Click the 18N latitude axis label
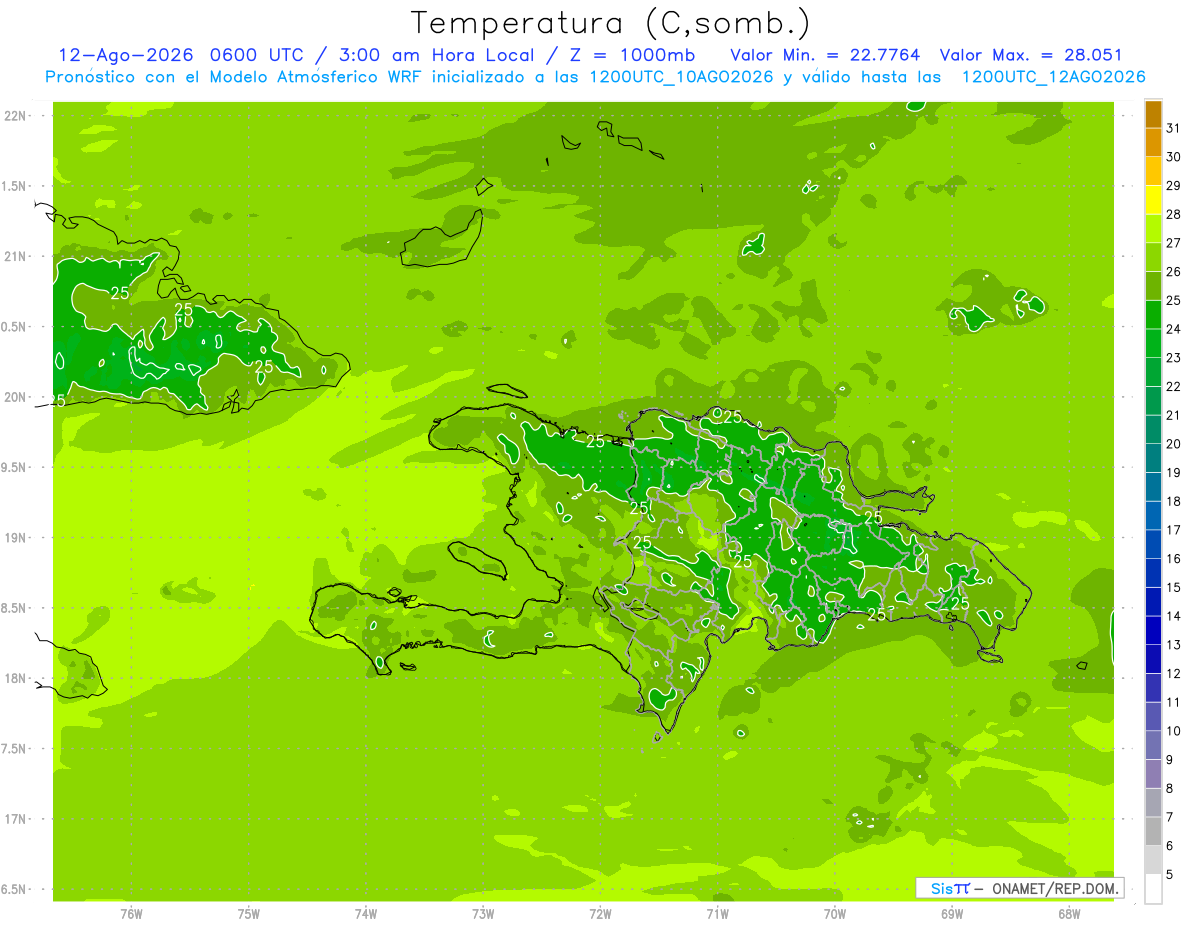The width and height of the screenshot is (1200, 927). click(14, 678)
